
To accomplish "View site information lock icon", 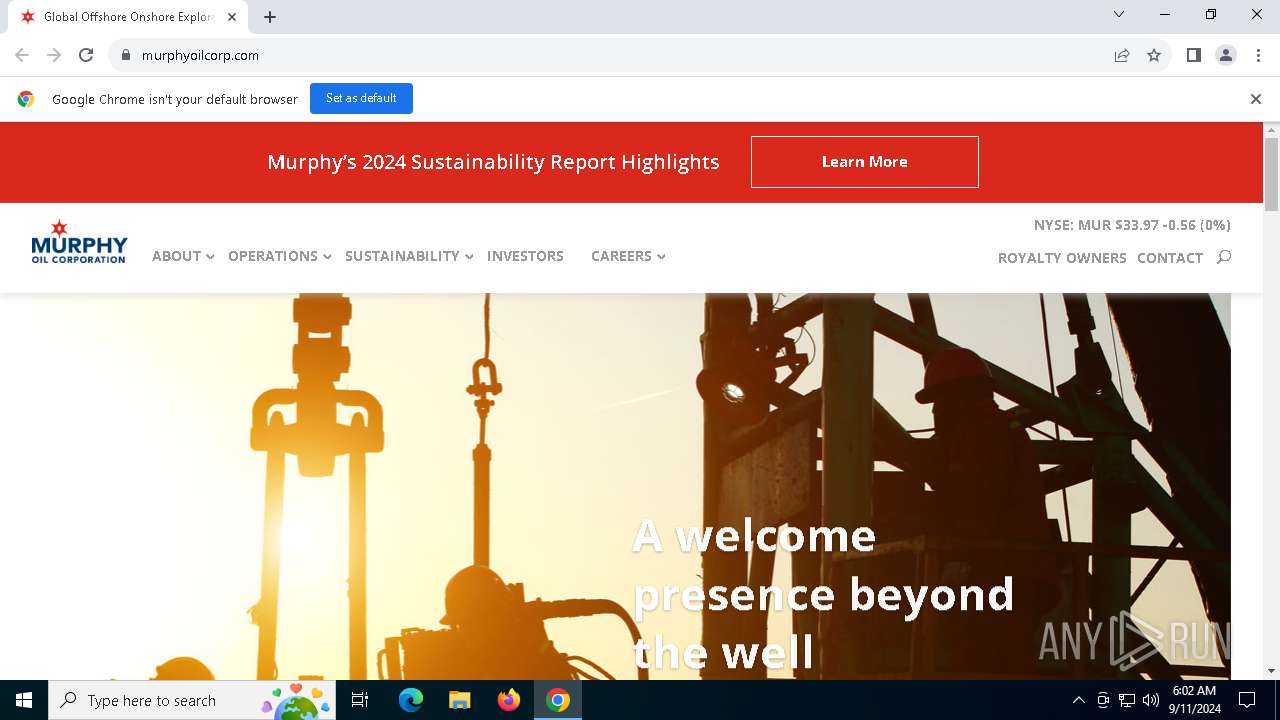I will pyautogui.click(x=126, y=55).
